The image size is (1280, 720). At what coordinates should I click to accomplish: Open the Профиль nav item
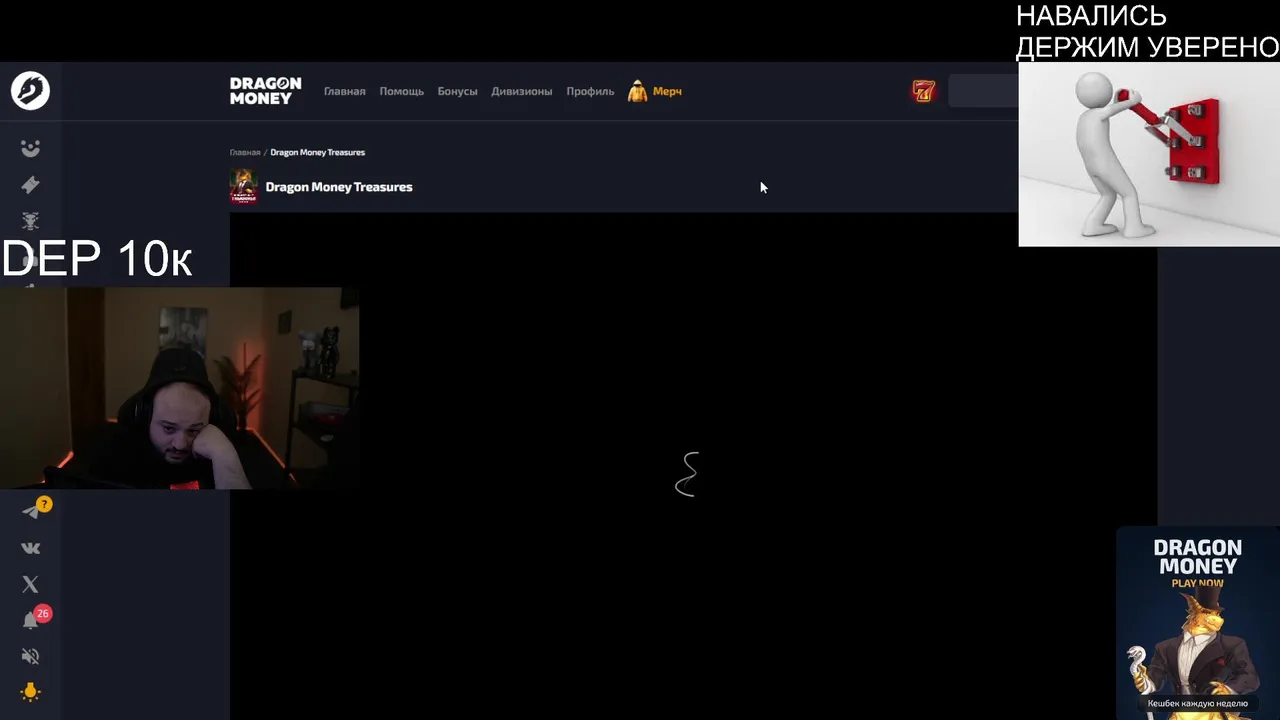point(590,91)
